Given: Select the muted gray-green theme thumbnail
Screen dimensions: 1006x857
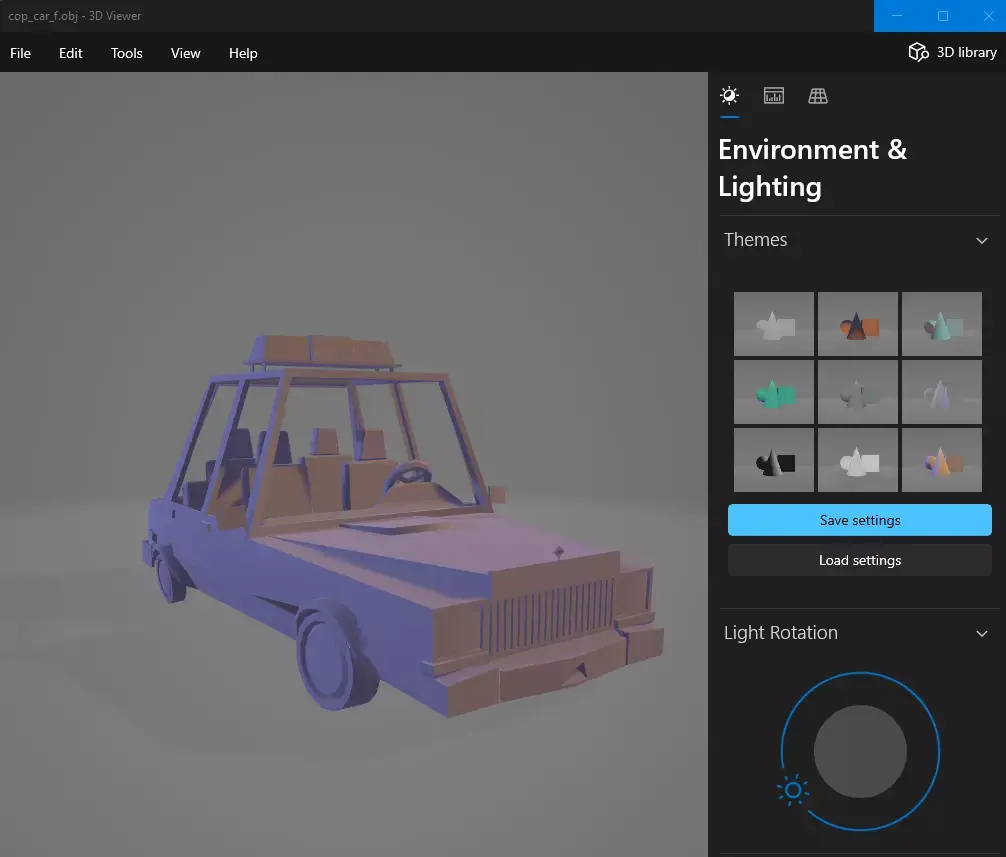Looking at the screenshot, I should click(x=858, y=392).
